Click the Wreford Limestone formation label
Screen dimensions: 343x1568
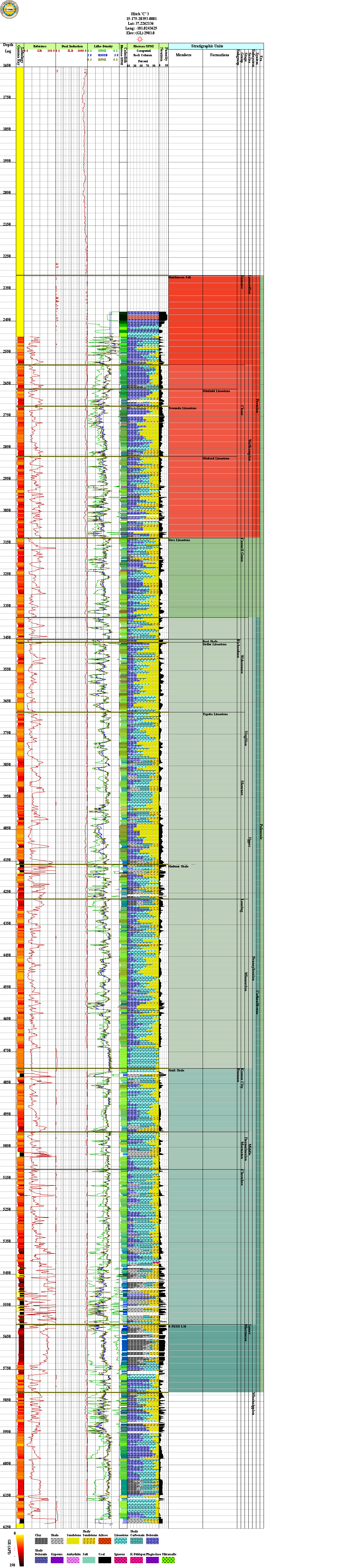pyautogui.click(x=216, y=458)
